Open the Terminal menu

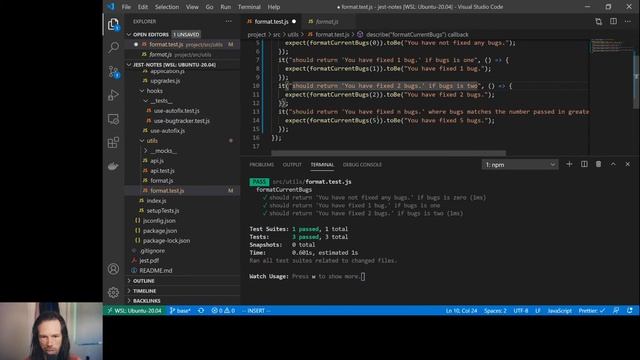click(x=249, y=7)
